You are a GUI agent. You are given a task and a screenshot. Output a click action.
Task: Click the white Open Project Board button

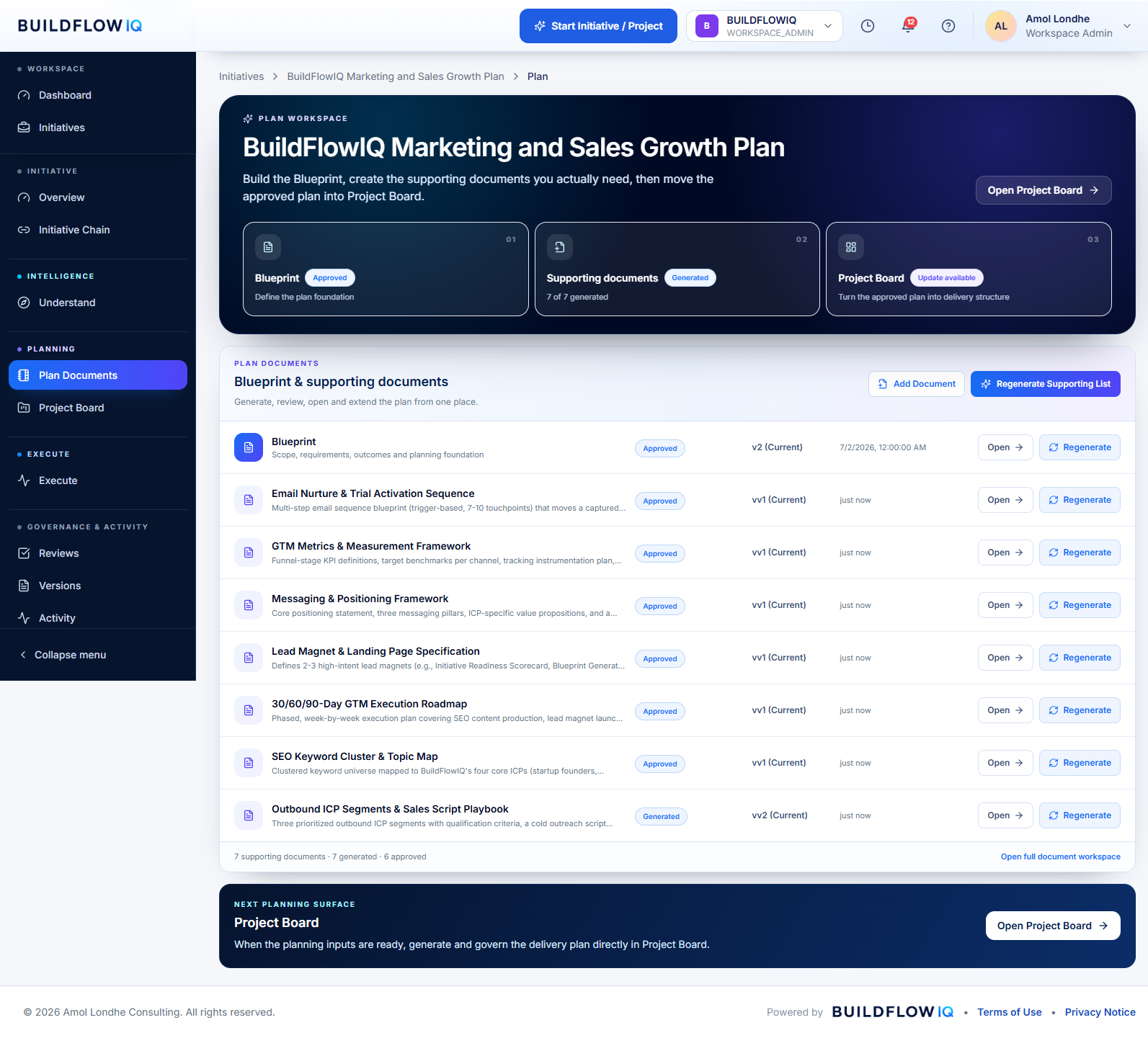1053,926
